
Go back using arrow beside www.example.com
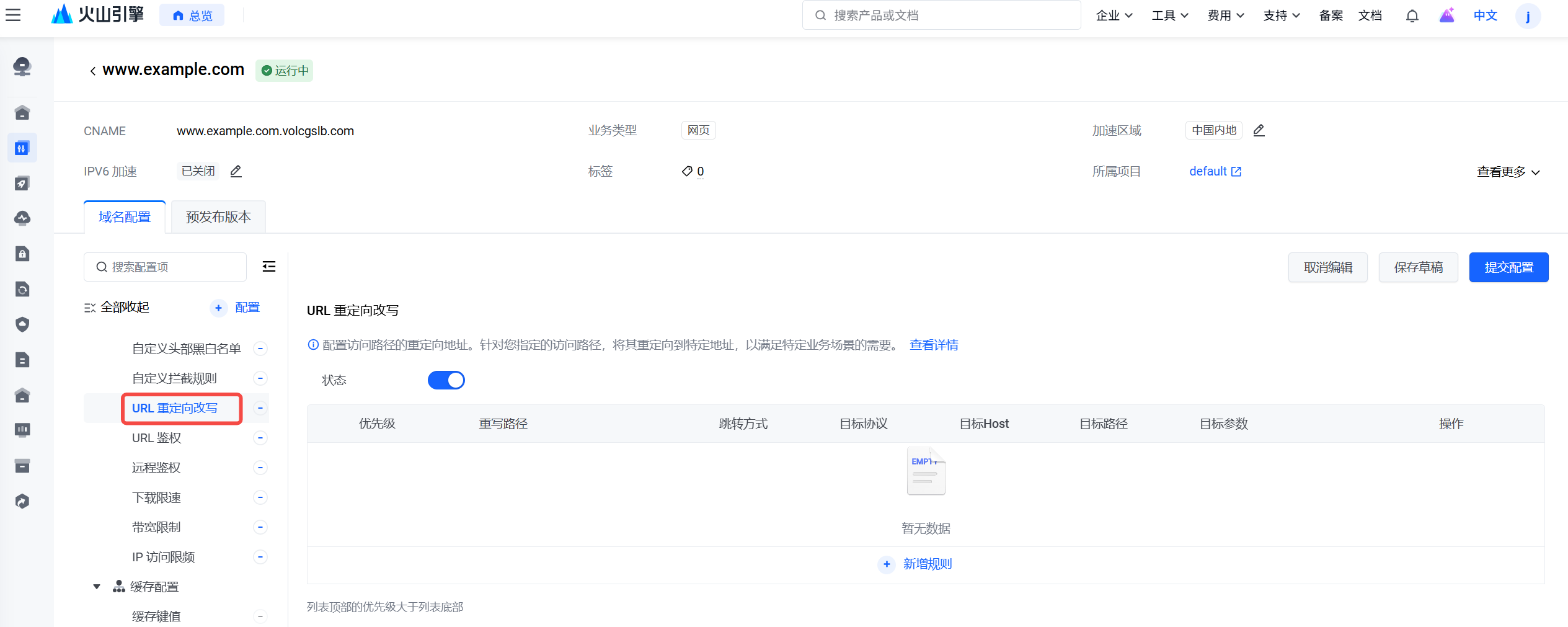[x=92, y=71]
